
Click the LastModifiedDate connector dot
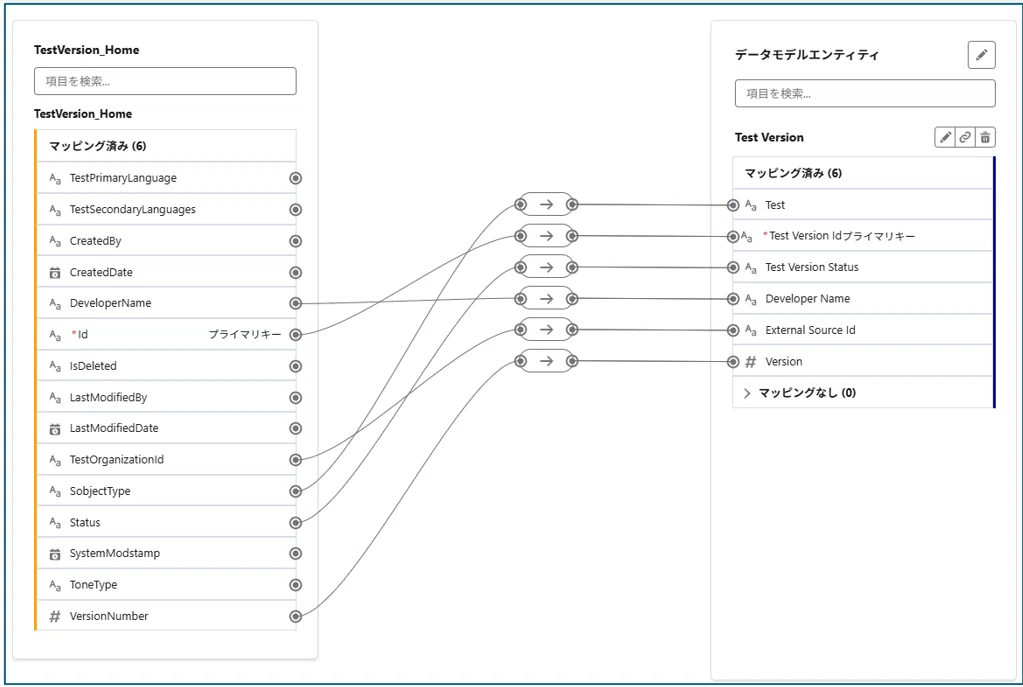click(x=296, y=429)
